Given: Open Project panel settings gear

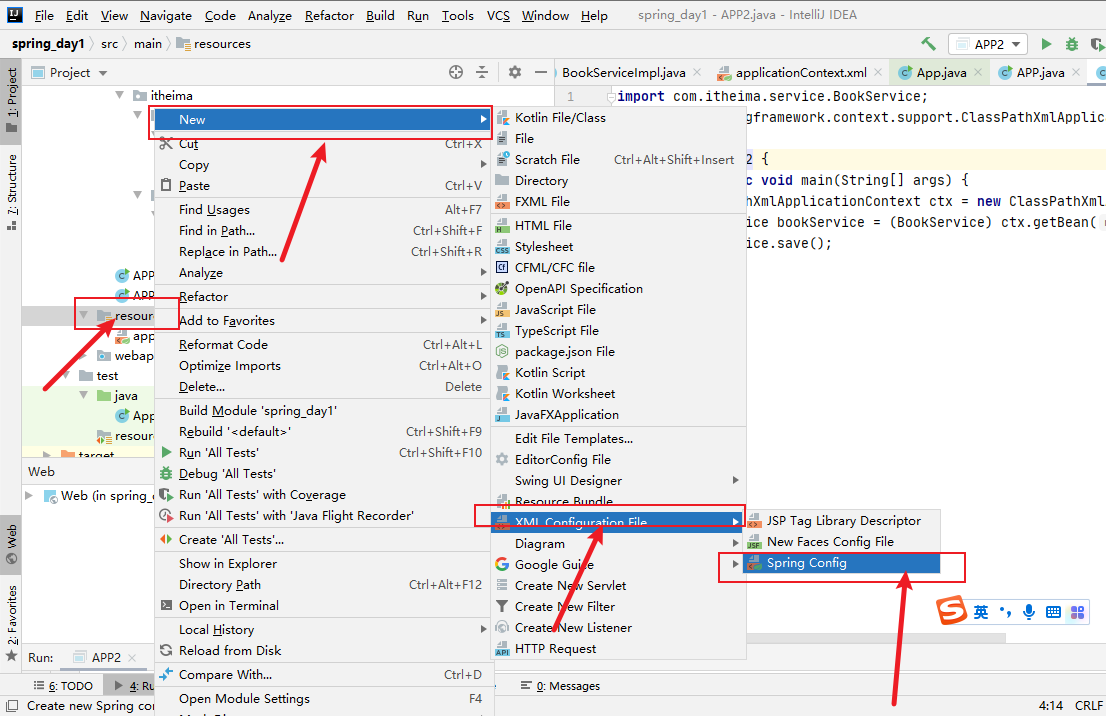Looking at the screenshot, I should (x=515, y=72).
